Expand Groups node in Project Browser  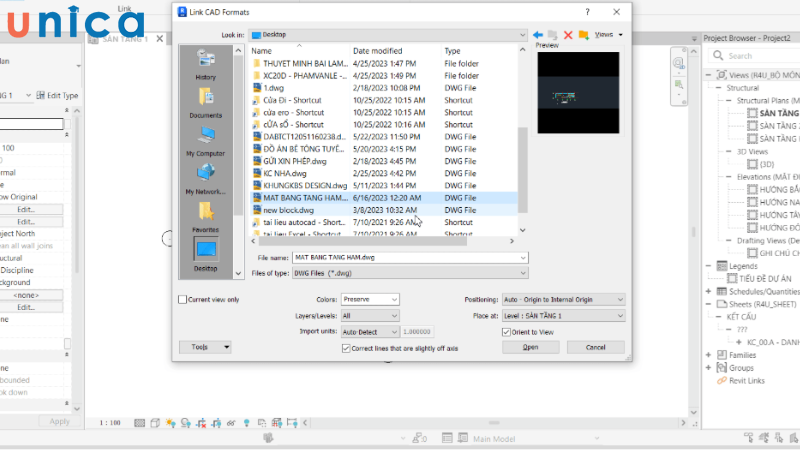click(x=708, y=368)
